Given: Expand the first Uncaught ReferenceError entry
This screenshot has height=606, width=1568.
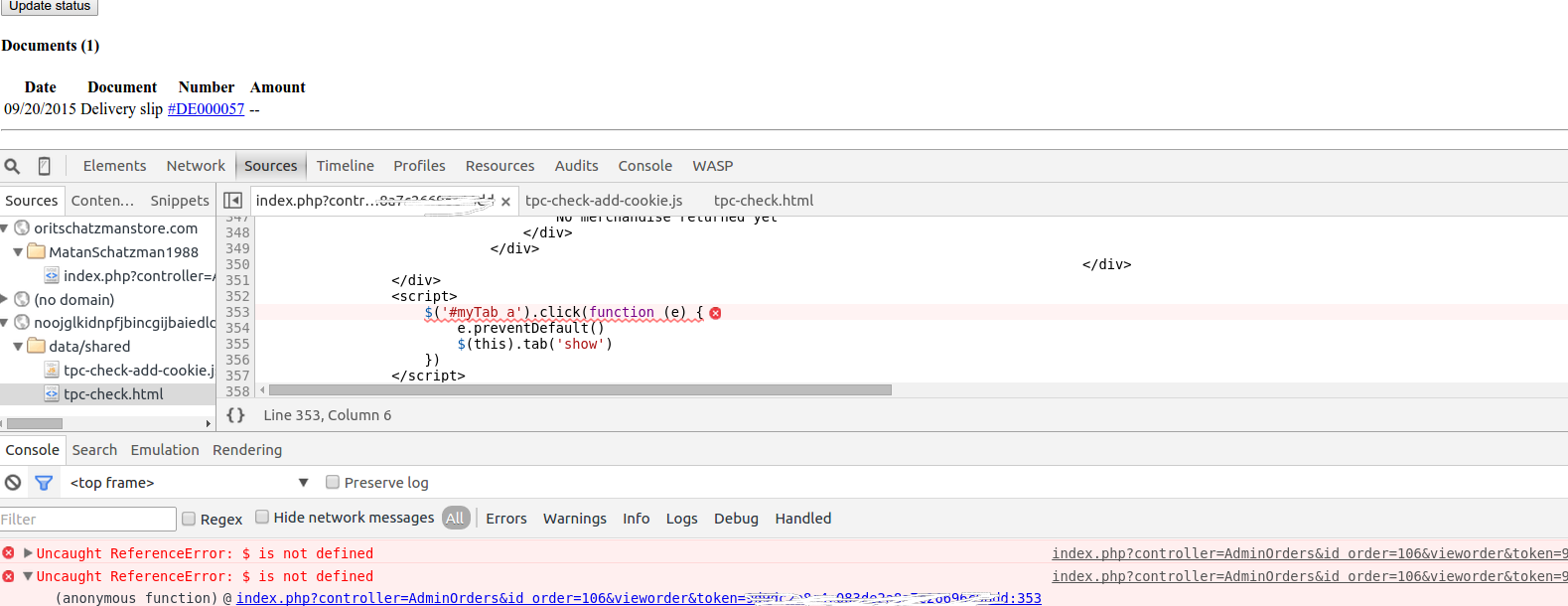Looking at the screenshot, I should (28, 553).
